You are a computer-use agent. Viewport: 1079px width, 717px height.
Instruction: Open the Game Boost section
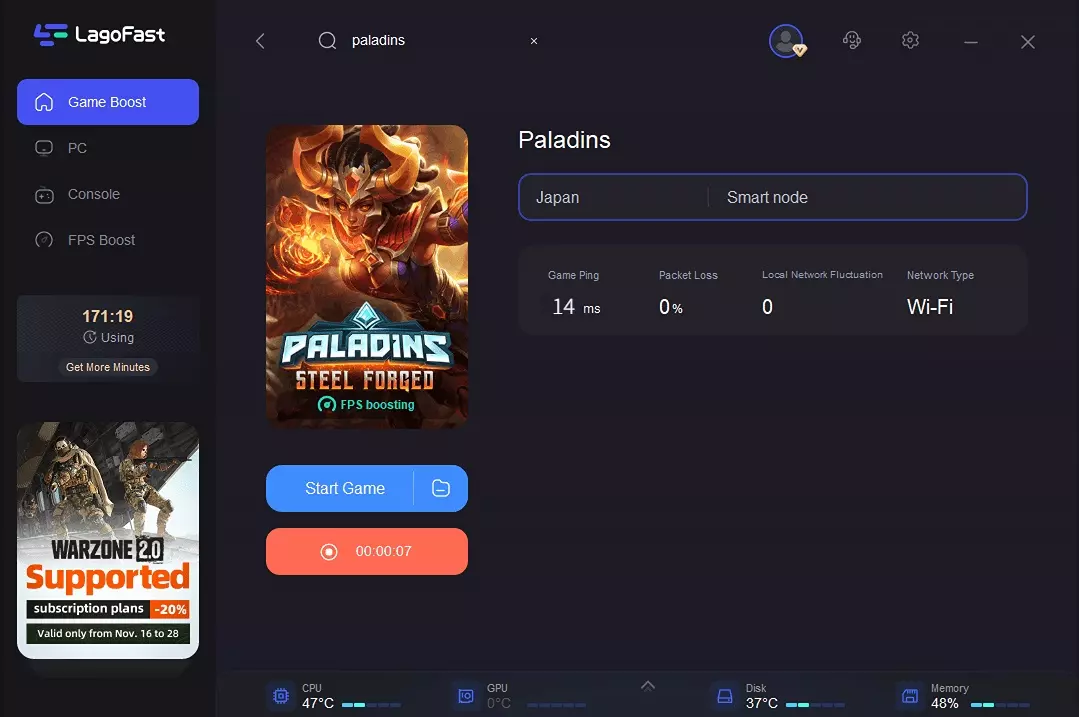pos(108,102)
